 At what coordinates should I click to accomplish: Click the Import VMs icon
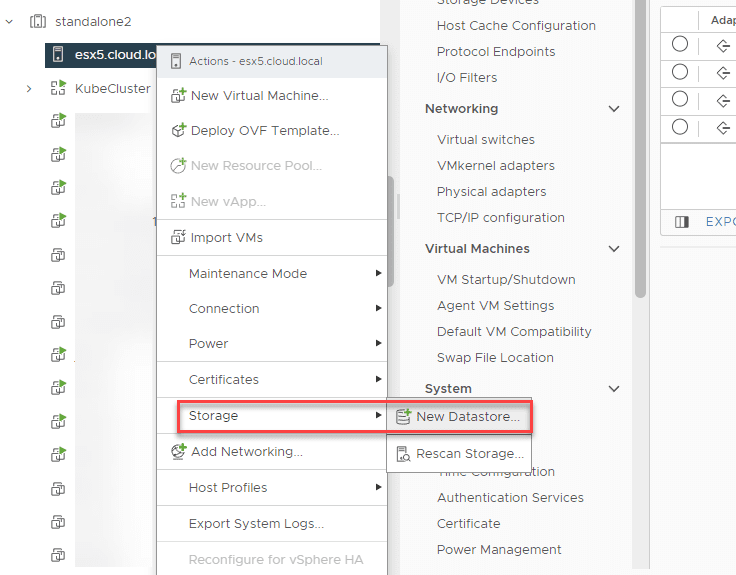pos(178,238)
